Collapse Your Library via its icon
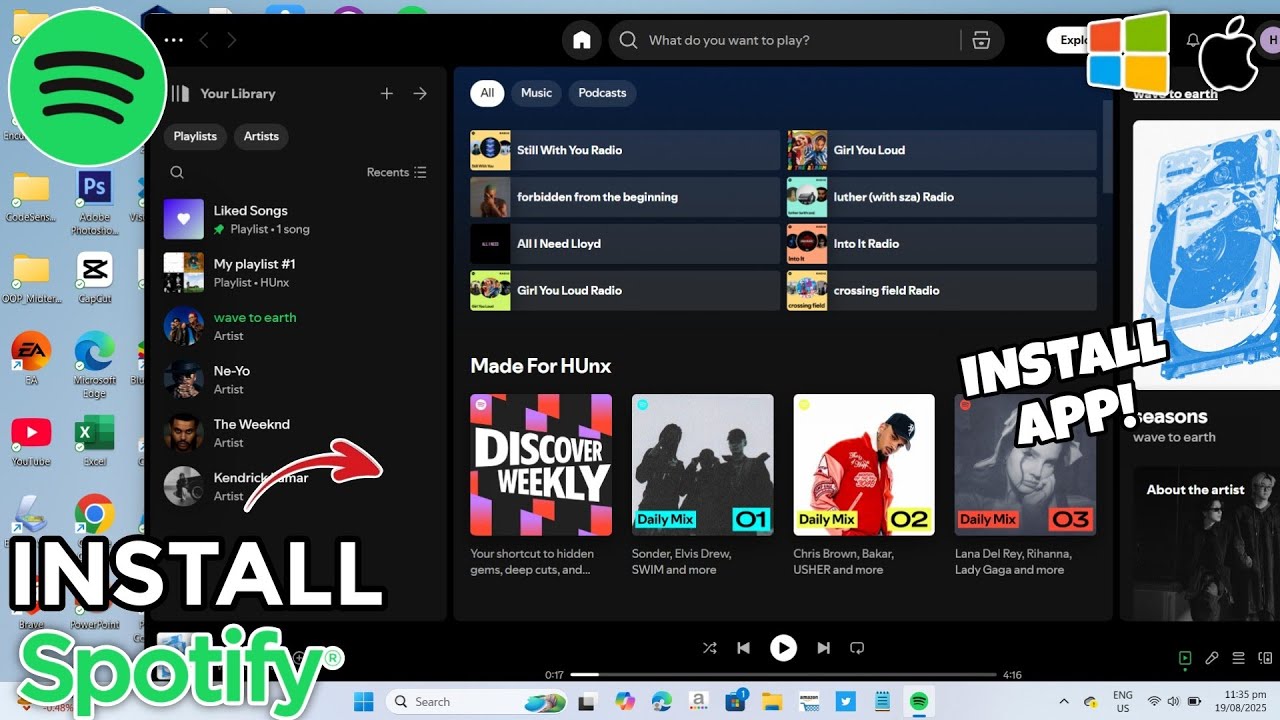This screenshot has width=1280, height=720. point(180,93)
